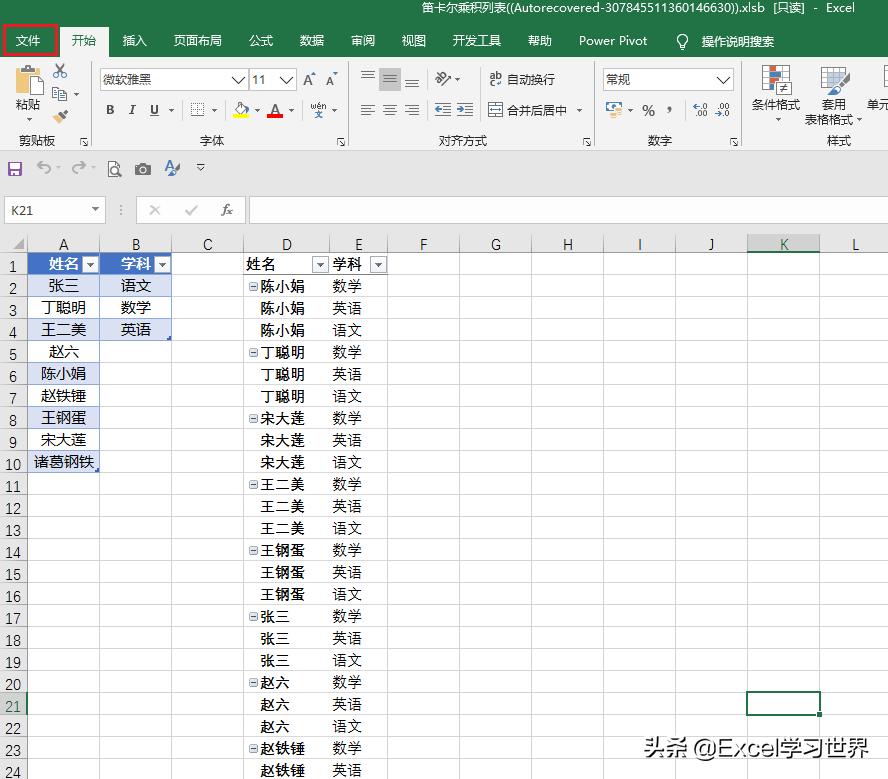Apply the fill color bucket icon

pos(240,110)
